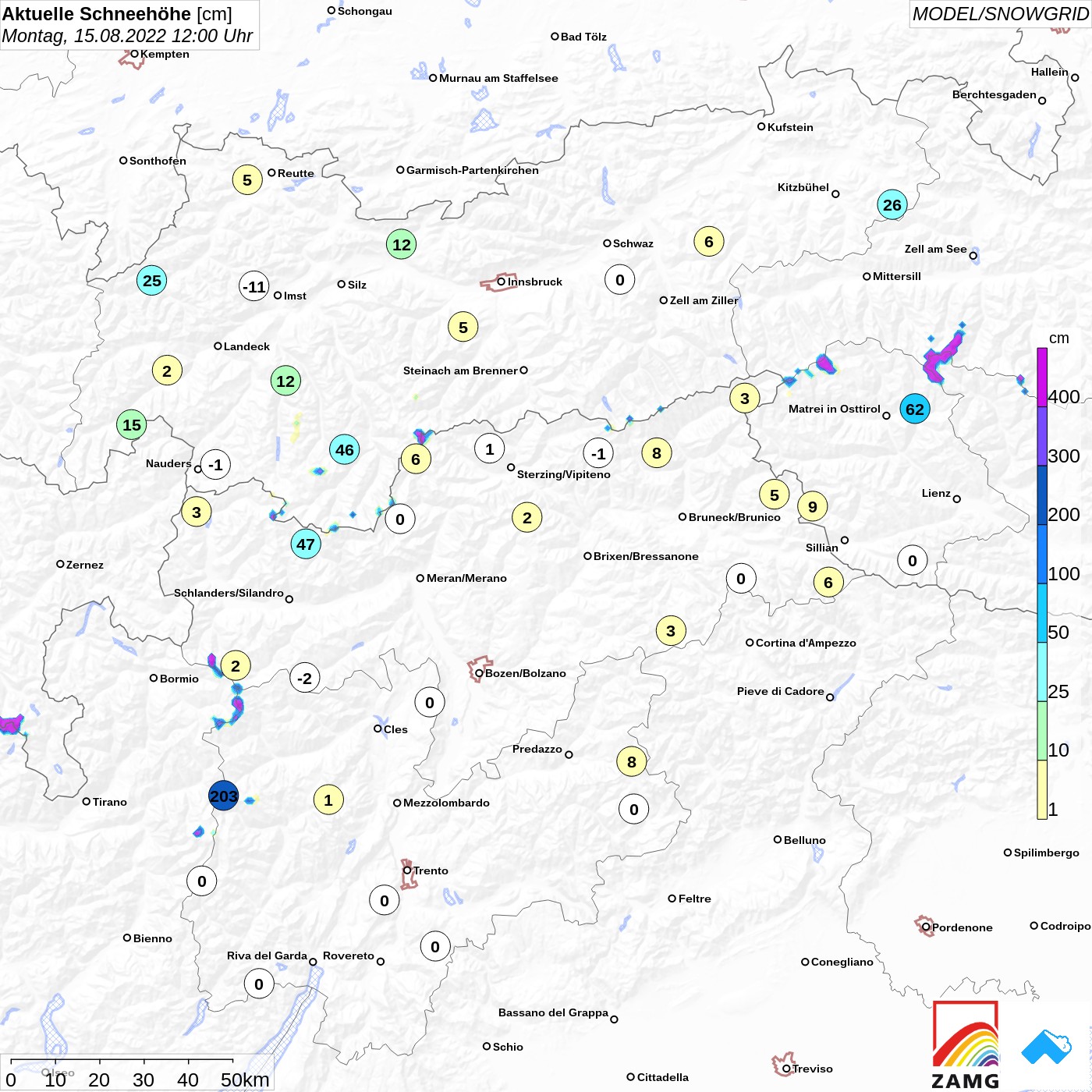Click the 50km distance scale bar
Screen dimensions: 1092x1092
(122, 1060)
